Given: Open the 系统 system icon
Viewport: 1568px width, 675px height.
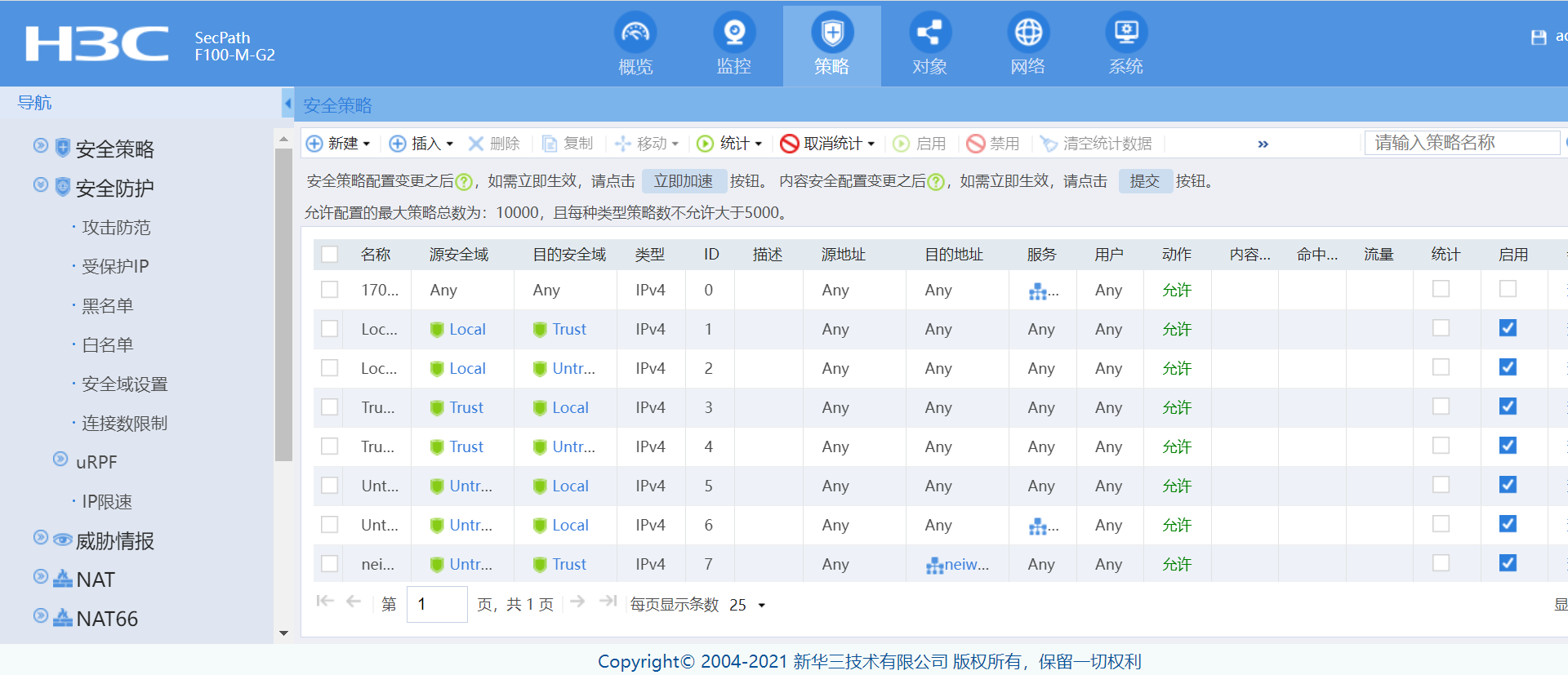Looking at the screenshot, I should coord(1125,33).
